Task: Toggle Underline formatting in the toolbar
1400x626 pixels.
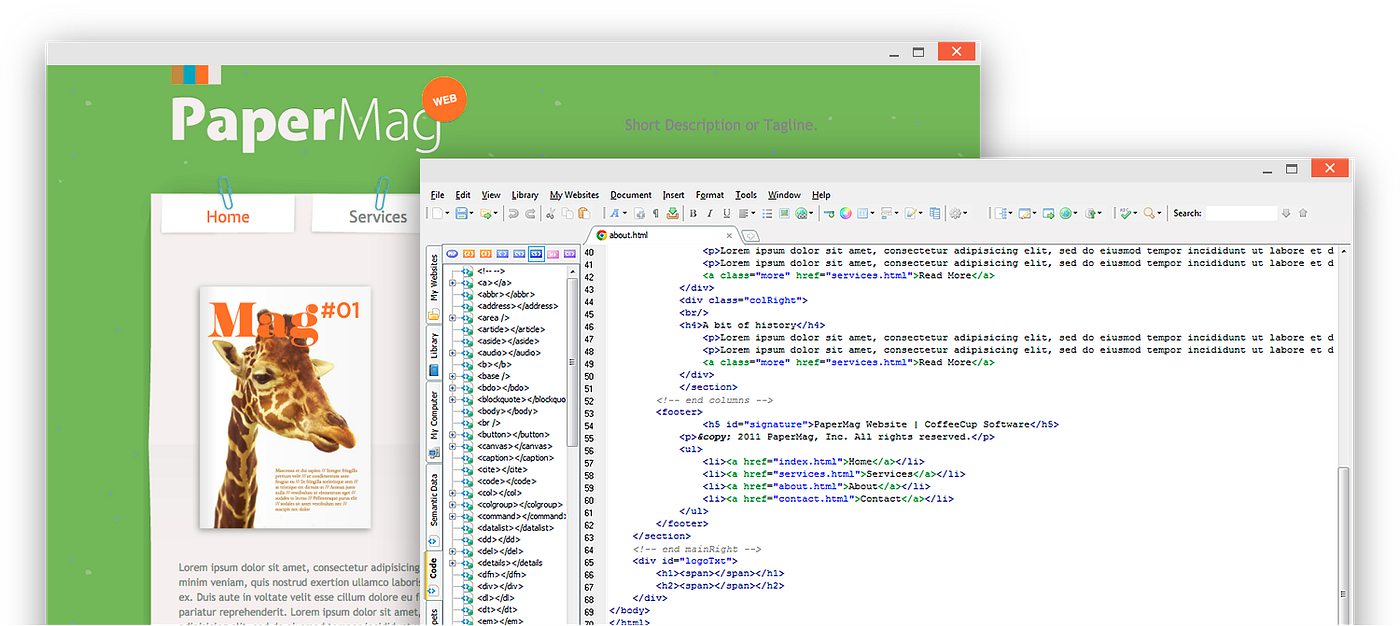Action: (727, 213)
